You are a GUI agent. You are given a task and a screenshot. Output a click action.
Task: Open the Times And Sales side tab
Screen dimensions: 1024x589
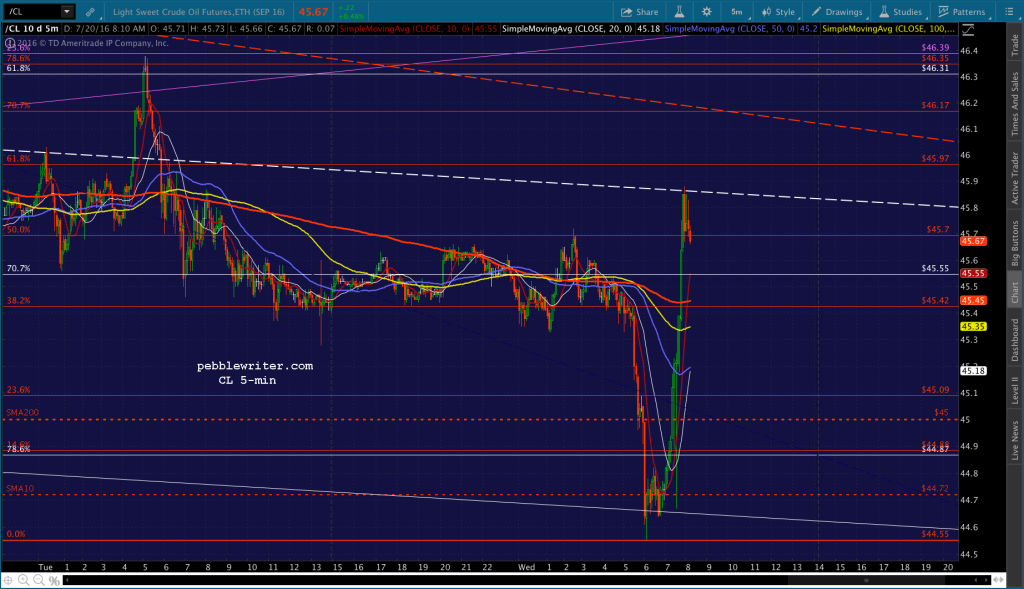(x=1015, y=103)
